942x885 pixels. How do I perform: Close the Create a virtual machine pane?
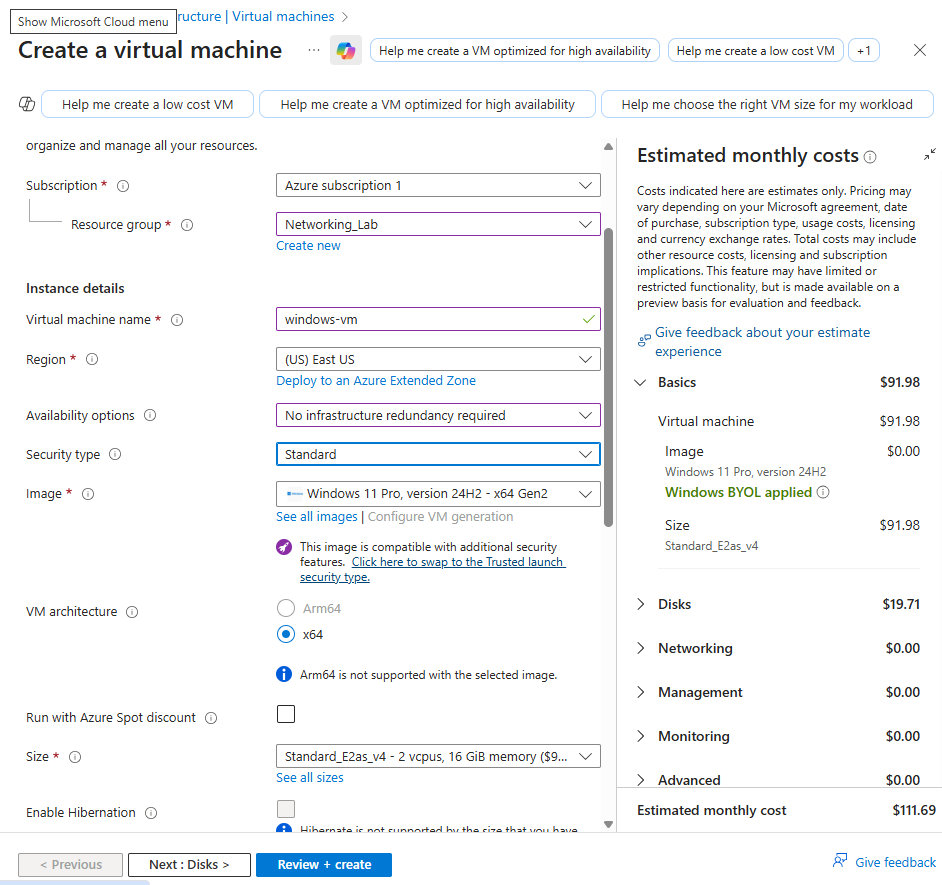(x=920, y=50)
